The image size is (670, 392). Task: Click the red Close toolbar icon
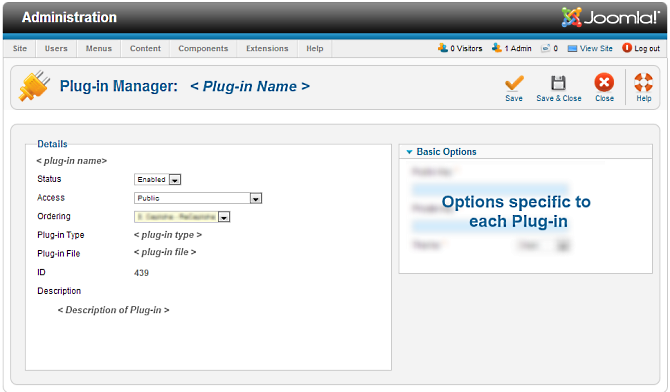[x=604, y=82]
